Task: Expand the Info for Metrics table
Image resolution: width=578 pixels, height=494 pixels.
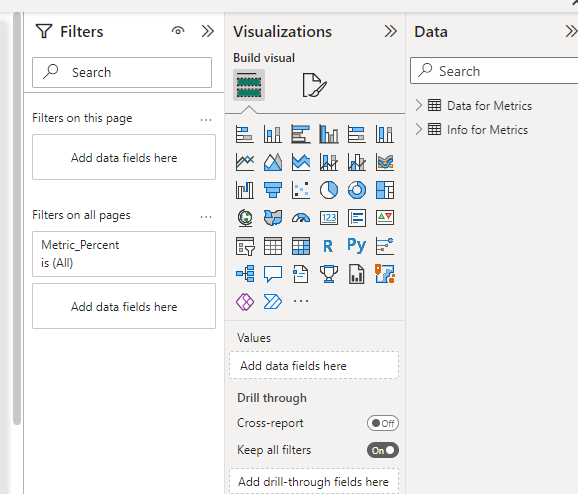Action: click(x=418, y=129)
